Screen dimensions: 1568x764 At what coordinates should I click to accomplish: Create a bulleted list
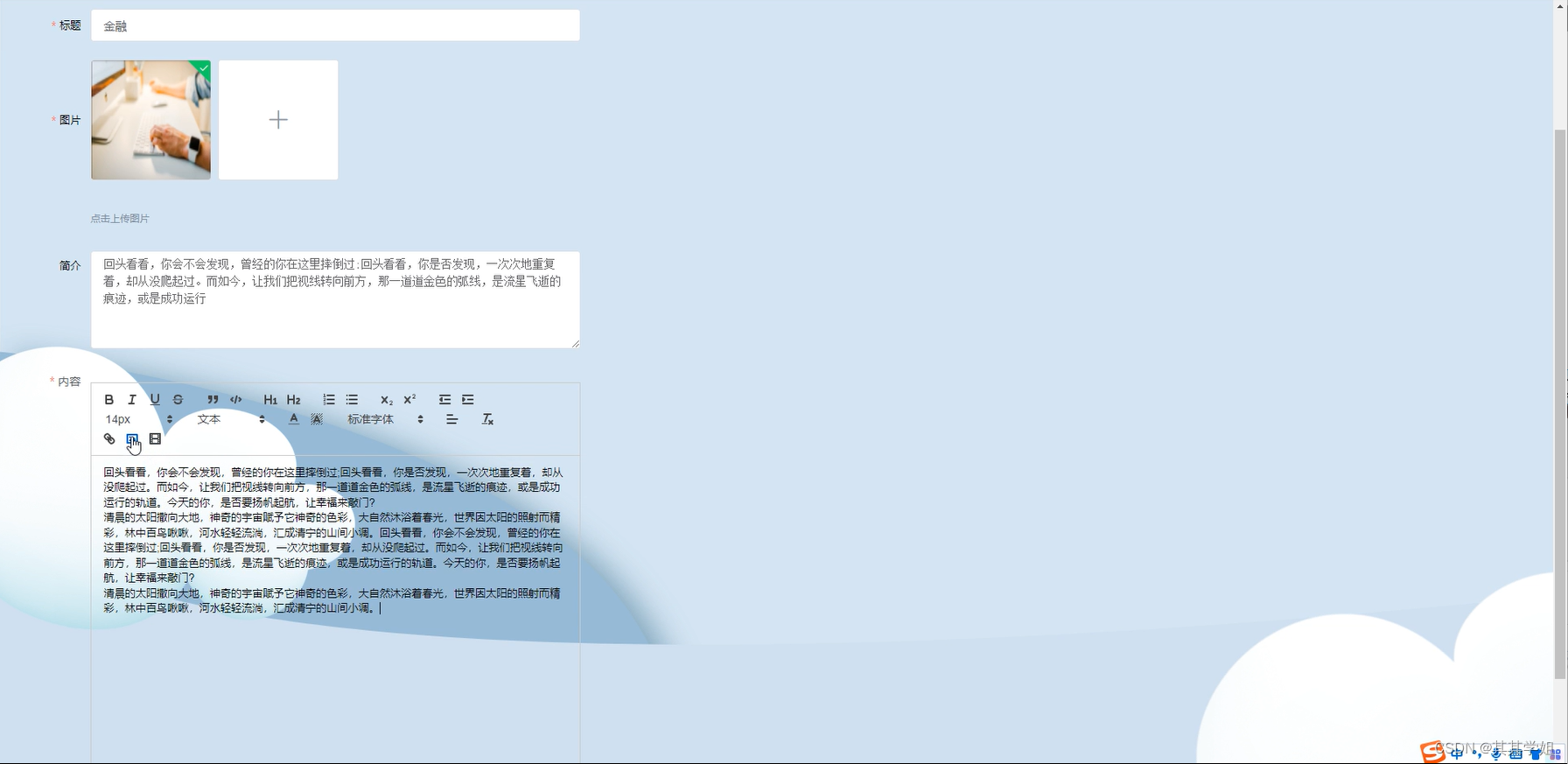tap(352, 400)
